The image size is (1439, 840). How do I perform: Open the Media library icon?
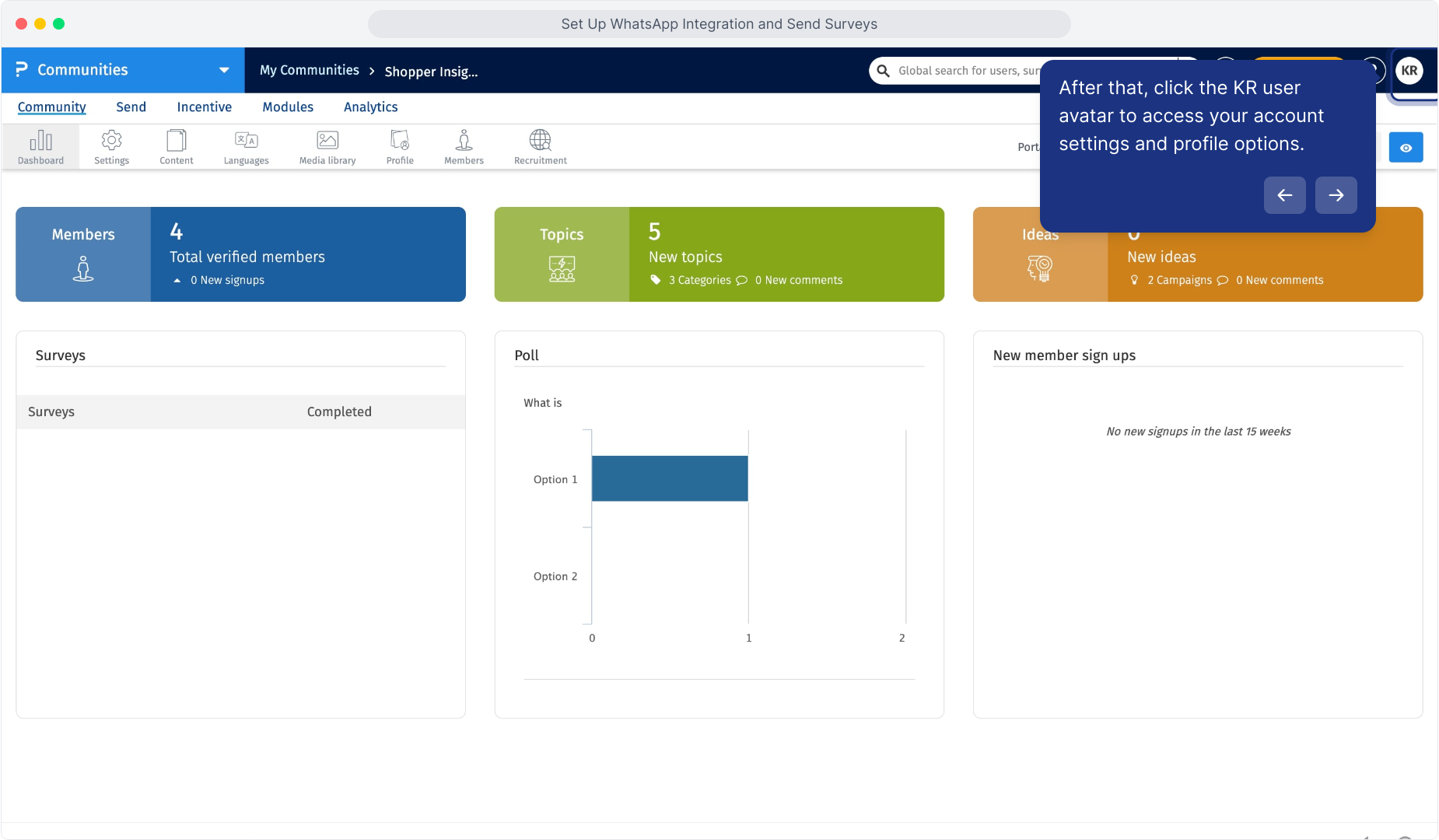327,147
